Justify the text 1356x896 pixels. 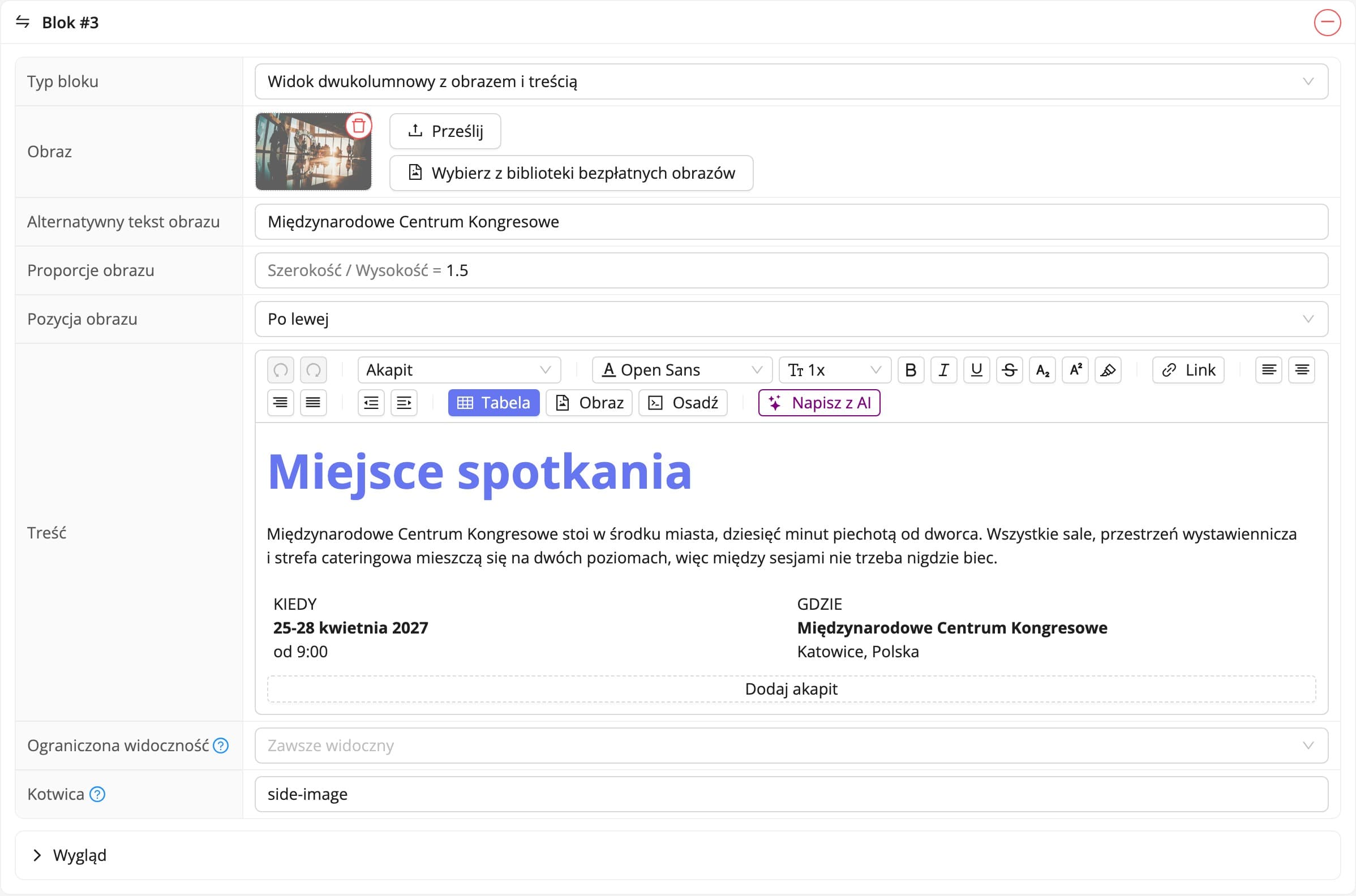pyautogui.click(x=314, y=403)
